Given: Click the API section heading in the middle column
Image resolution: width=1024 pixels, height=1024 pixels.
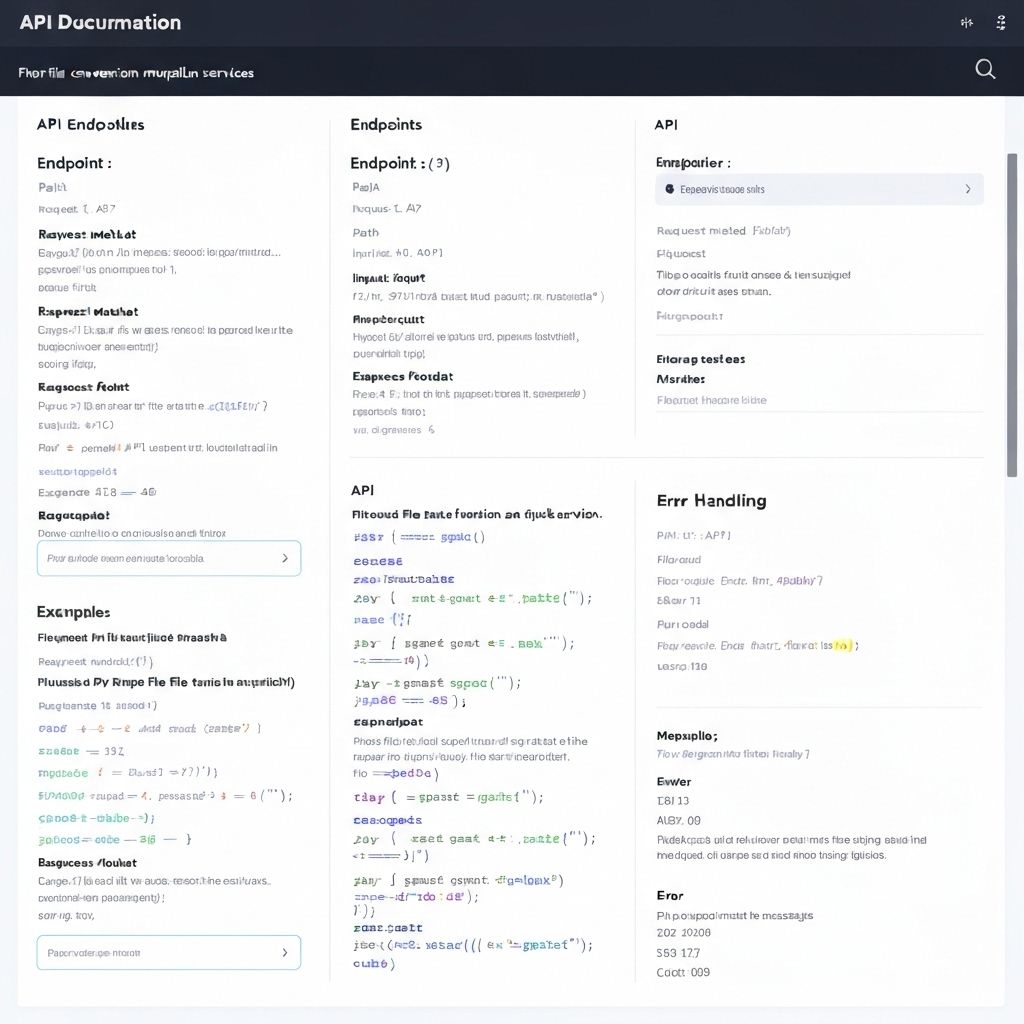Looking at the screenshot, I should coord(362,490).
